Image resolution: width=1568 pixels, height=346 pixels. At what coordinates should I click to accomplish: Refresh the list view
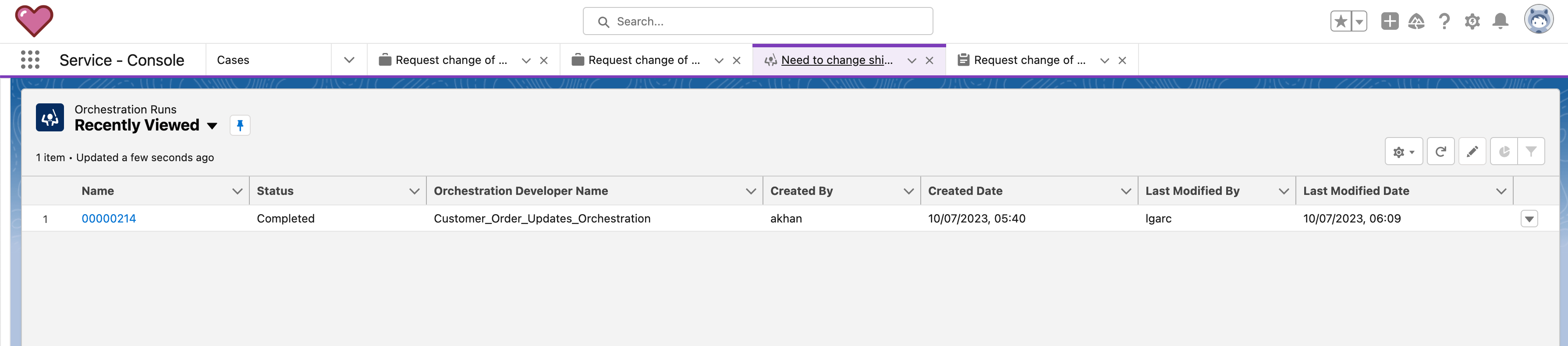click(x=1441, y=152)
